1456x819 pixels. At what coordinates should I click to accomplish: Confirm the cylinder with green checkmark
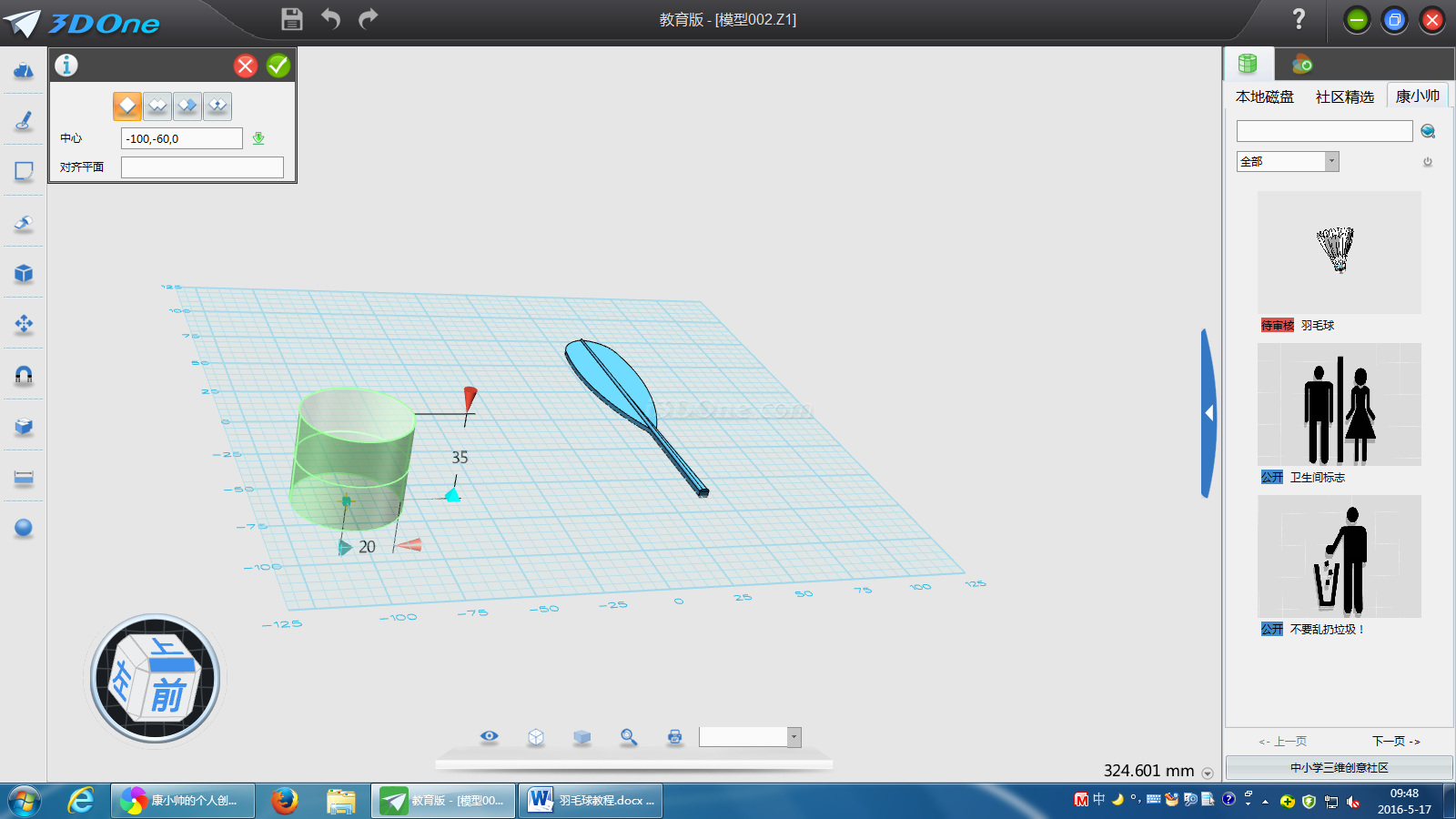click(x=278, y=66)
